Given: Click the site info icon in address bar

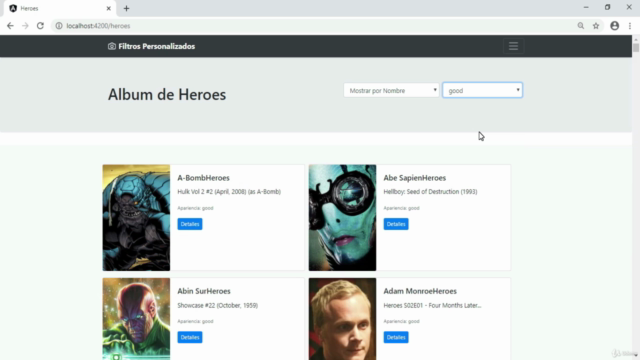Looking at the screenshot, I should [x=59, y=26].
